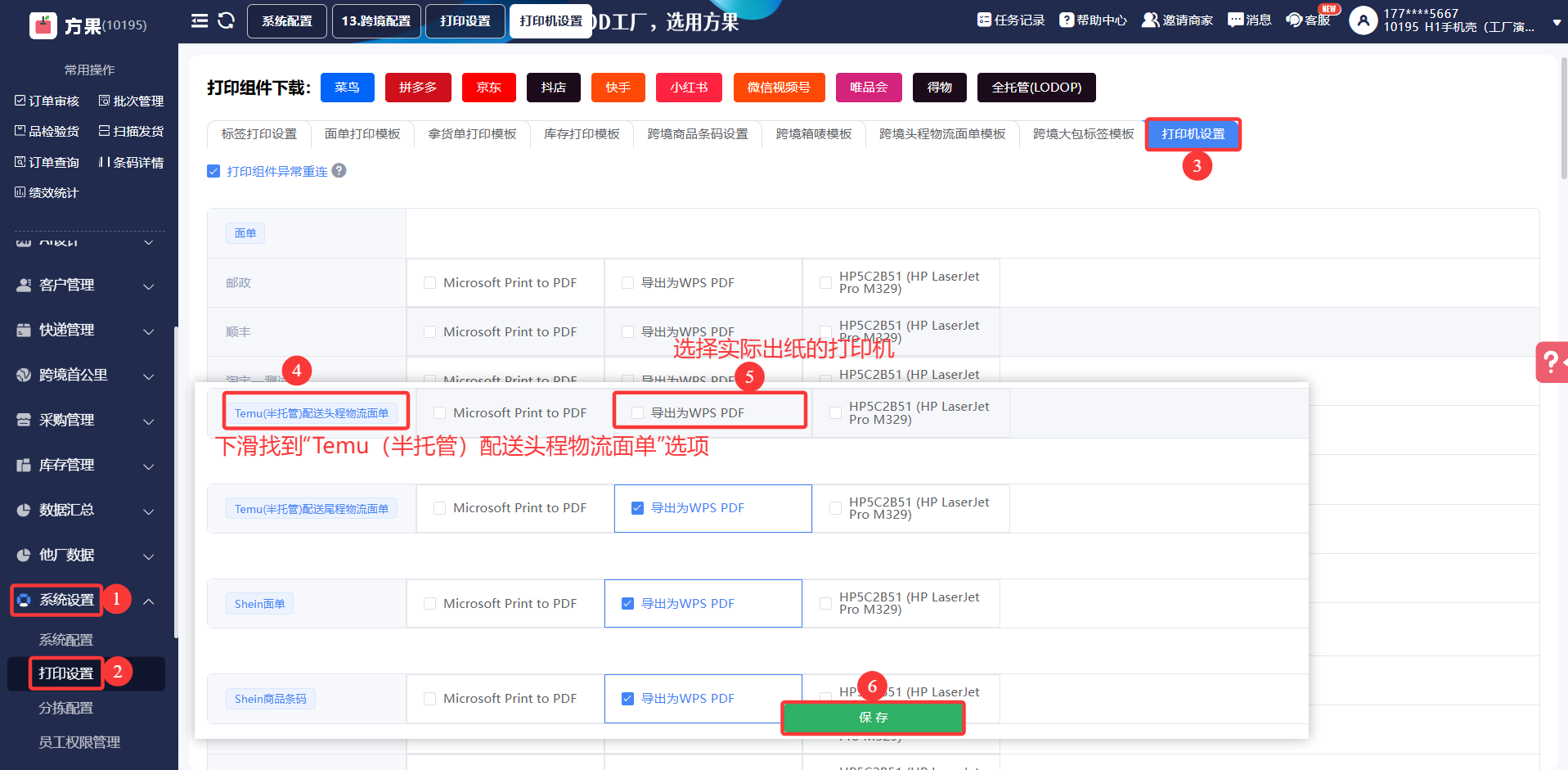Check Microsoft Print to PDF for 邮政
The image size is (1568, 770).
click(x=429, y=283)
